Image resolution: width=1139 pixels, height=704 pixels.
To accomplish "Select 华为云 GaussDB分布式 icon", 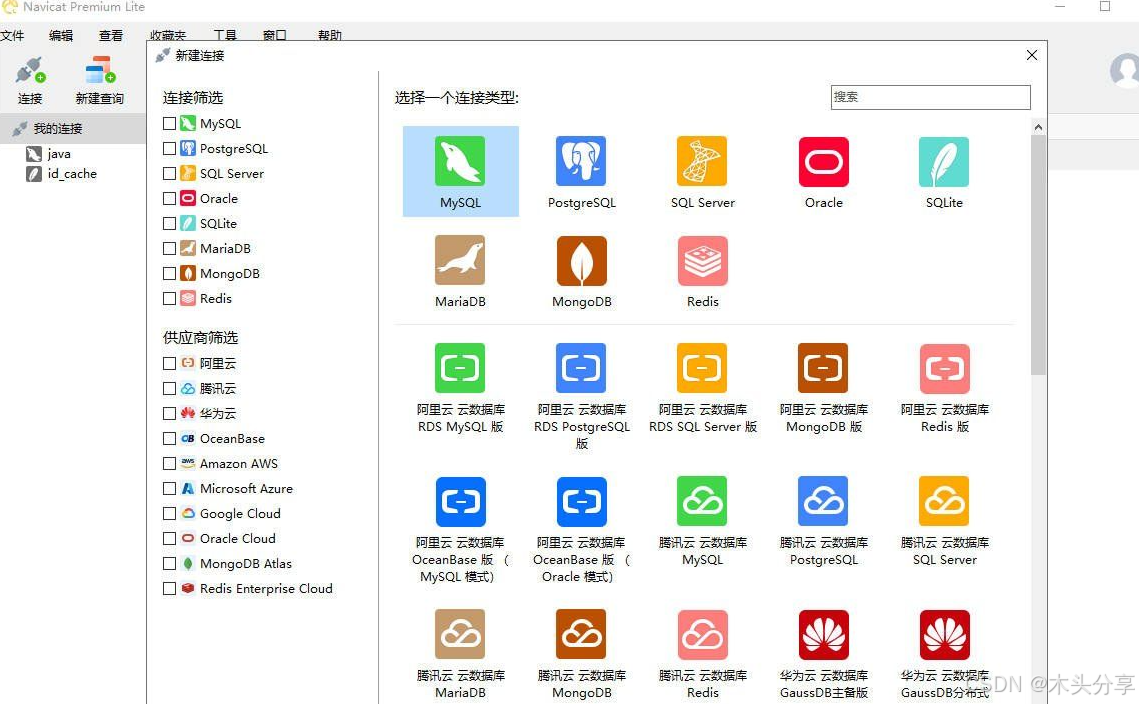I will tap(944, 634).
